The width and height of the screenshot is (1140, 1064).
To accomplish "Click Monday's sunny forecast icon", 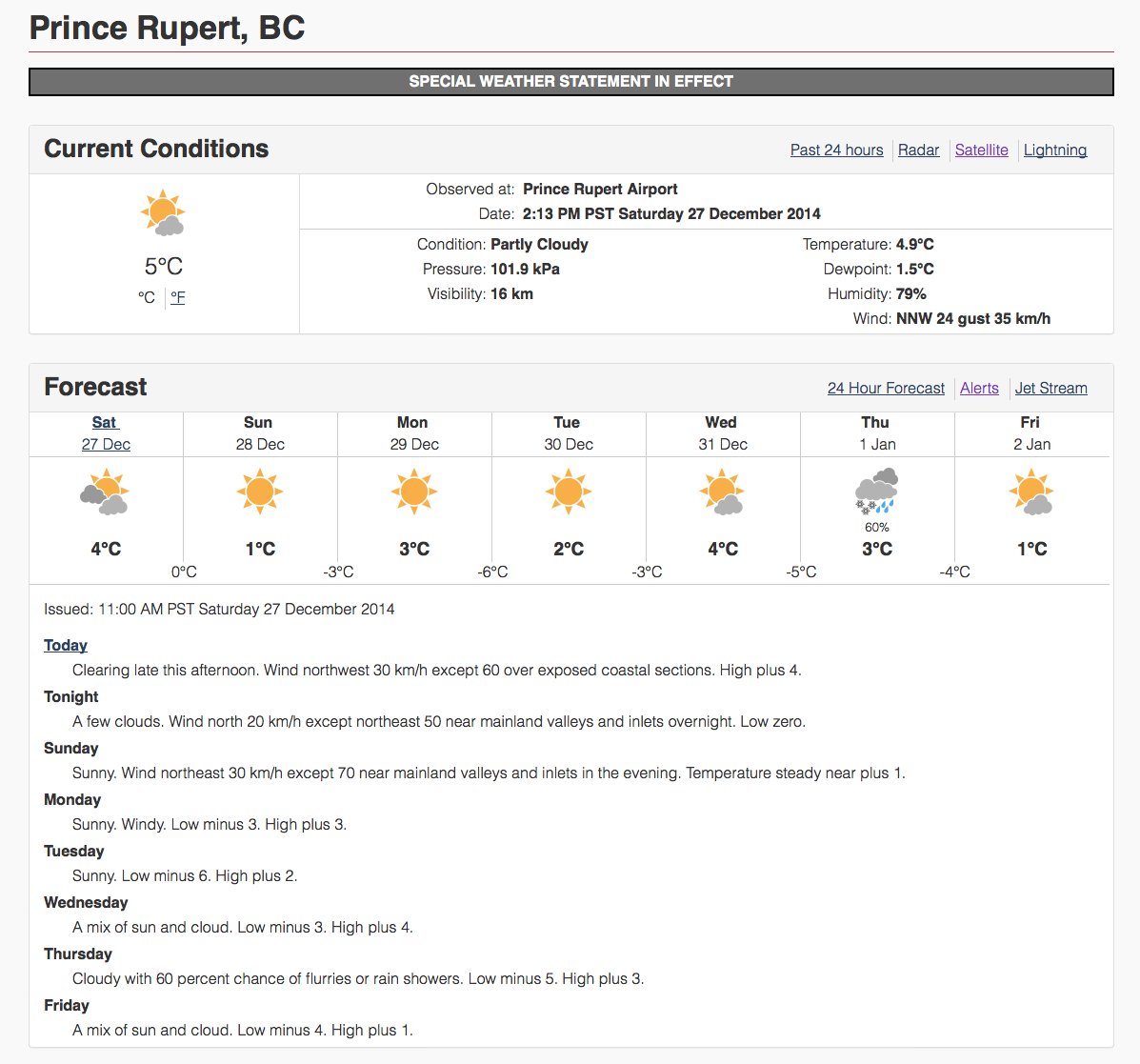I will [x=414, y=492].
